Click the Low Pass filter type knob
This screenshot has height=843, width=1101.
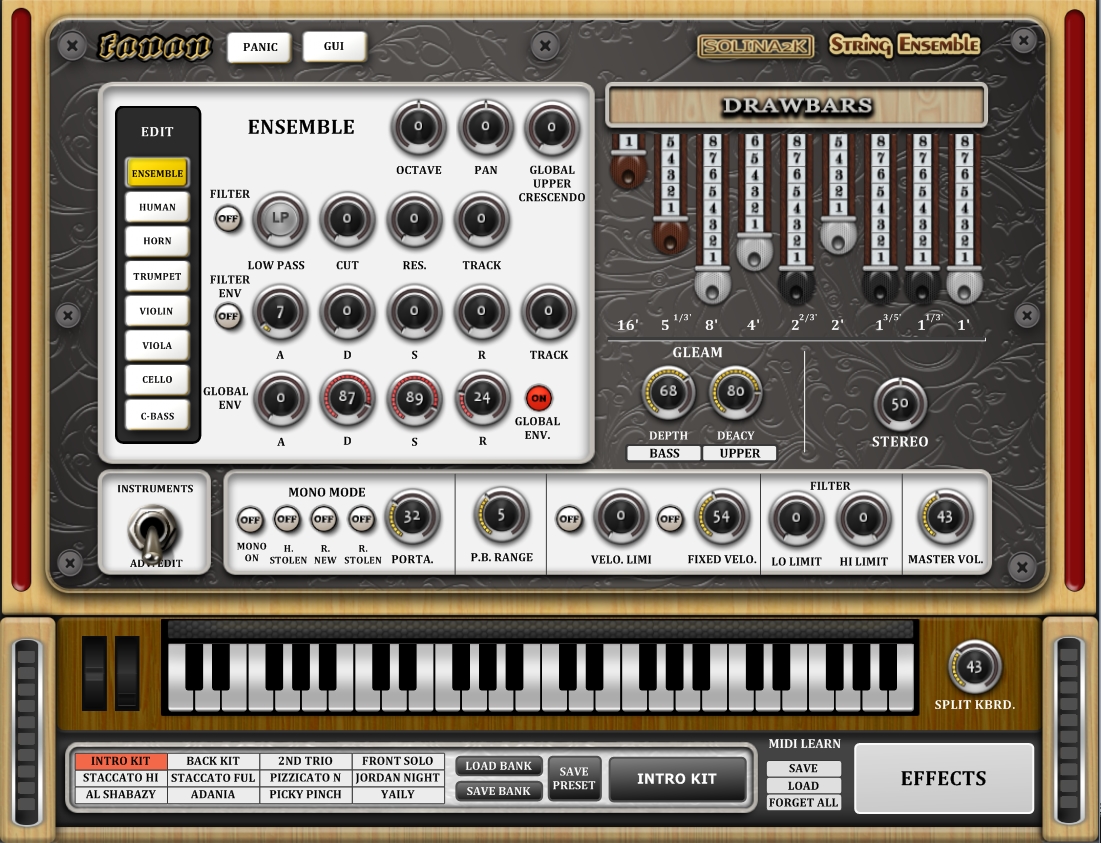coord(280,220)
